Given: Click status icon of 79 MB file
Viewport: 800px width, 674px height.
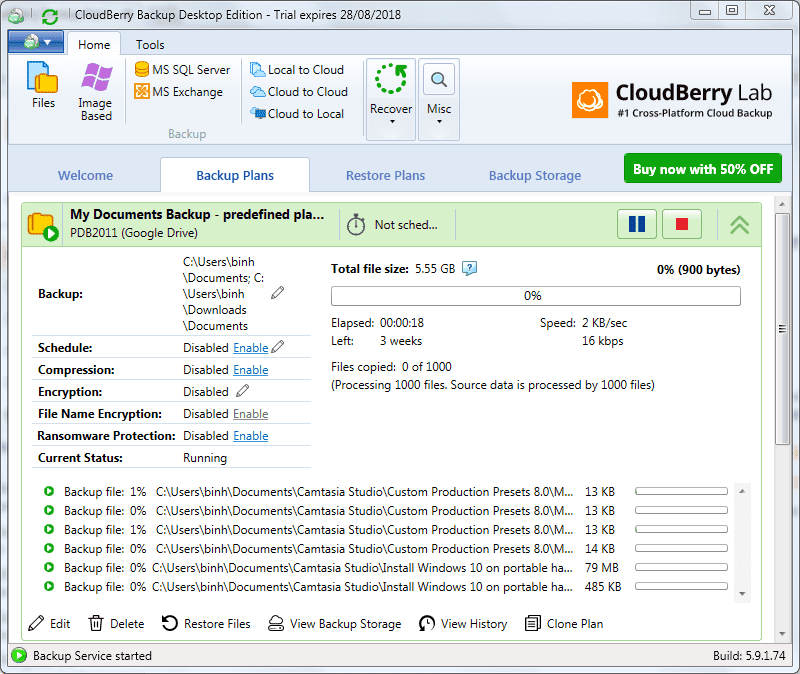Looking at the screenshot, I should point(49,567).
